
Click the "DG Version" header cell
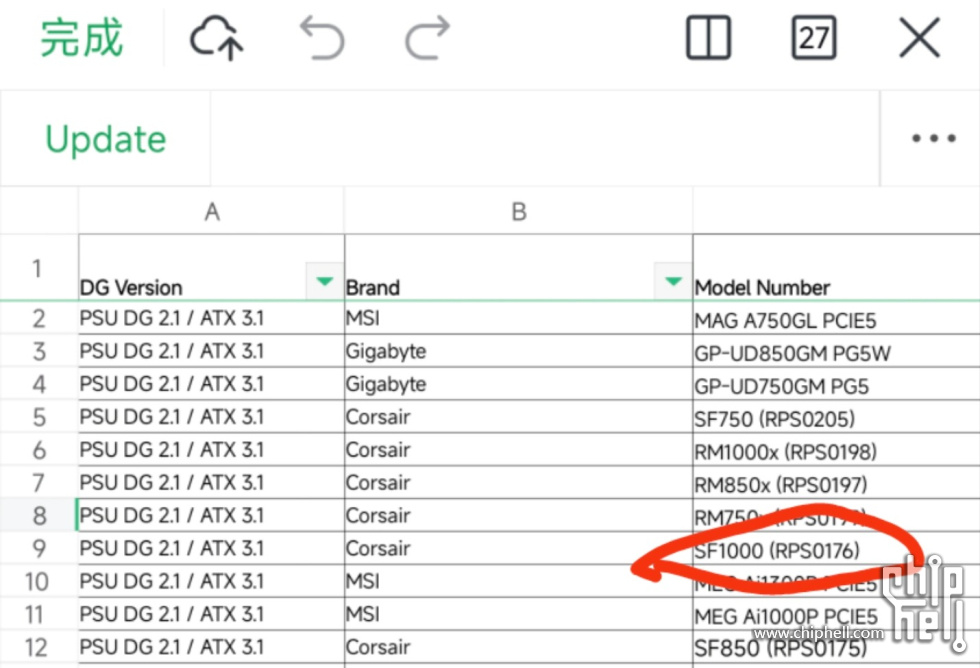coord(212,268)
